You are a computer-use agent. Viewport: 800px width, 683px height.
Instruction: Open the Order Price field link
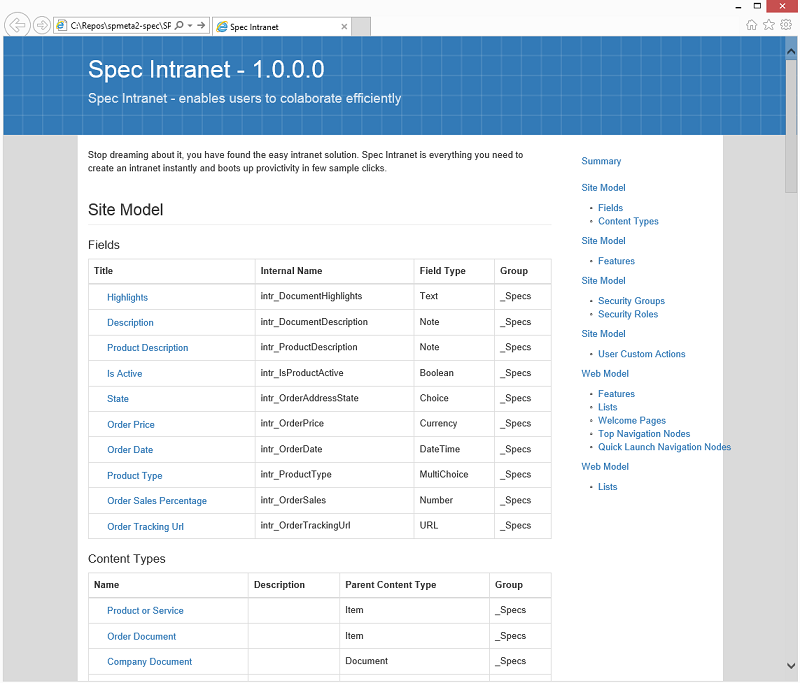tap(131, 425)
